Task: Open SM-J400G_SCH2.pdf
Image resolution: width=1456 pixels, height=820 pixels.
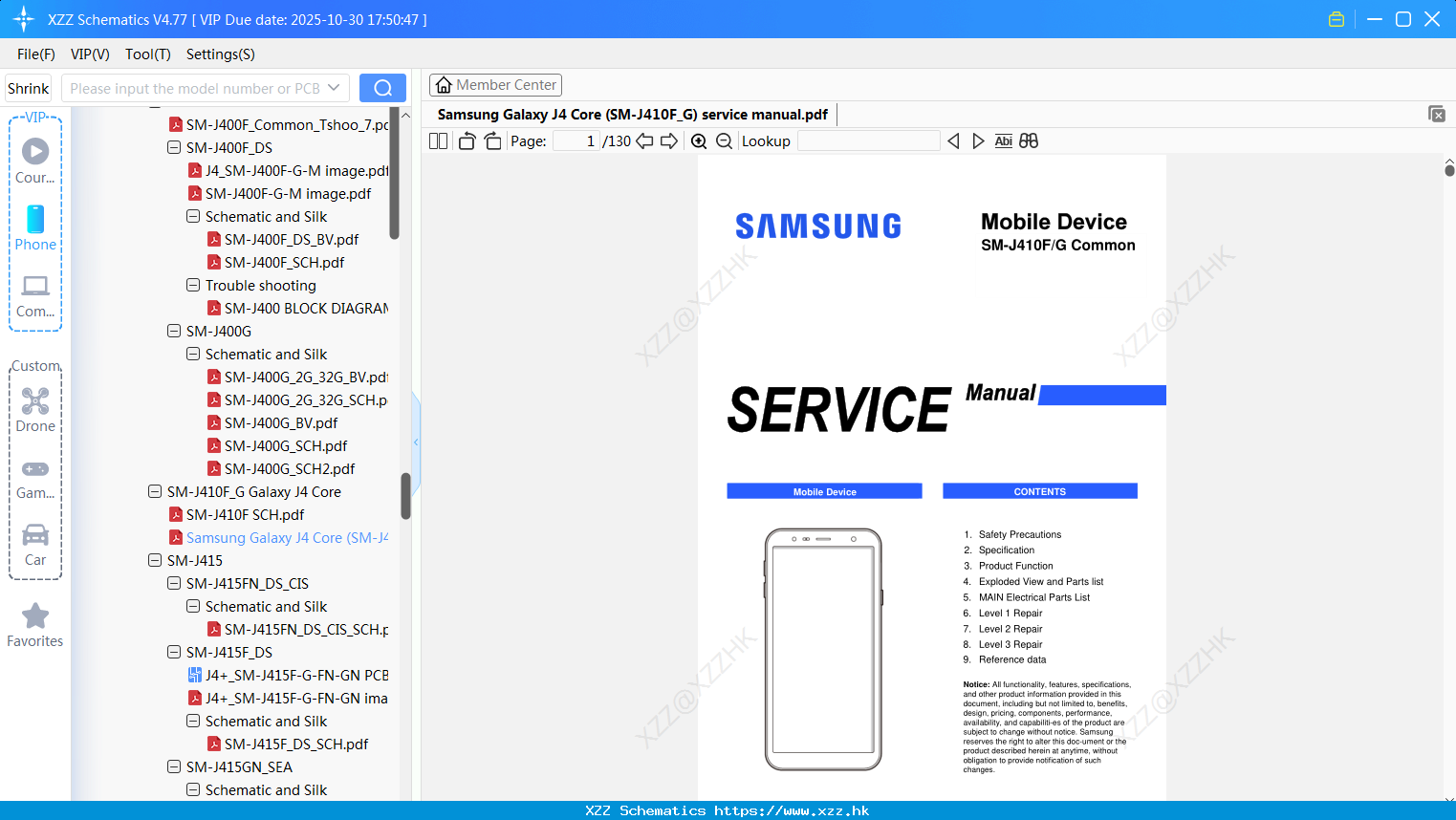Action: coord(290,469)
